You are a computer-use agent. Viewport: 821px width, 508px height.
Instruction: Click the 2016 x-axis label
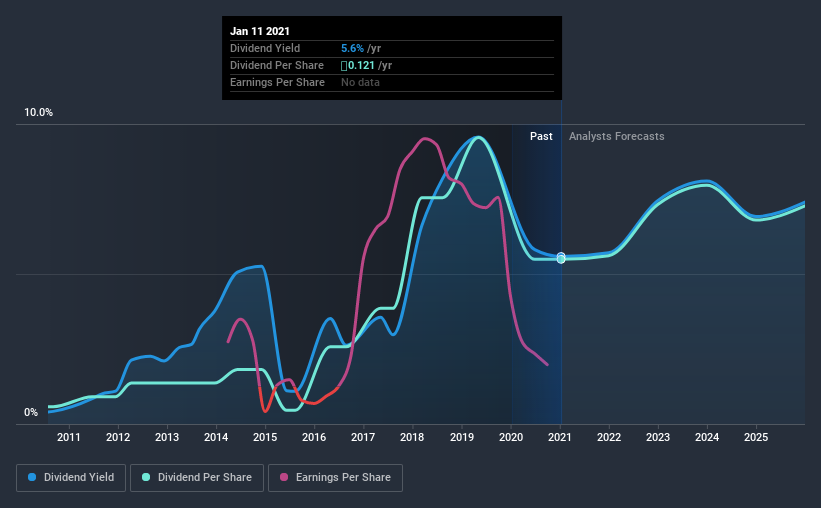click(314, 437)
